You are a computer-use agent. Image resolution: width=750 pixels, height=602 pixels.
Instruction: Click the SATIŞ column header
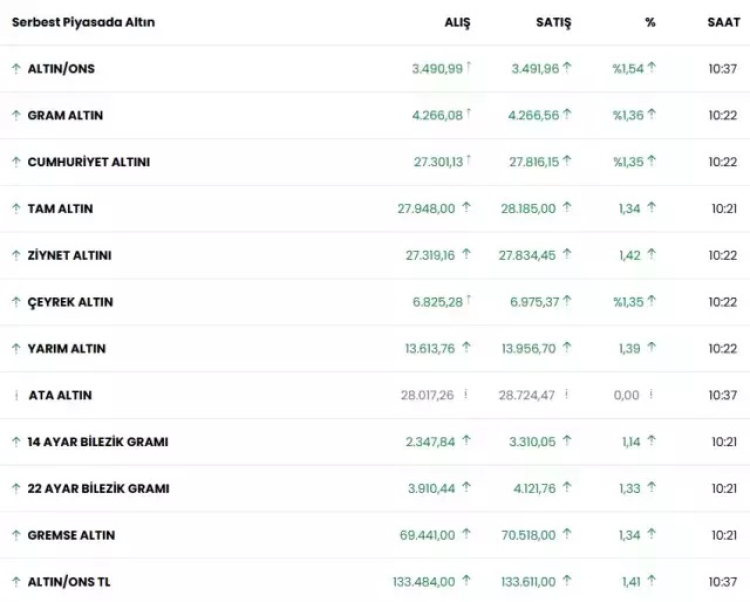(554, 22)
